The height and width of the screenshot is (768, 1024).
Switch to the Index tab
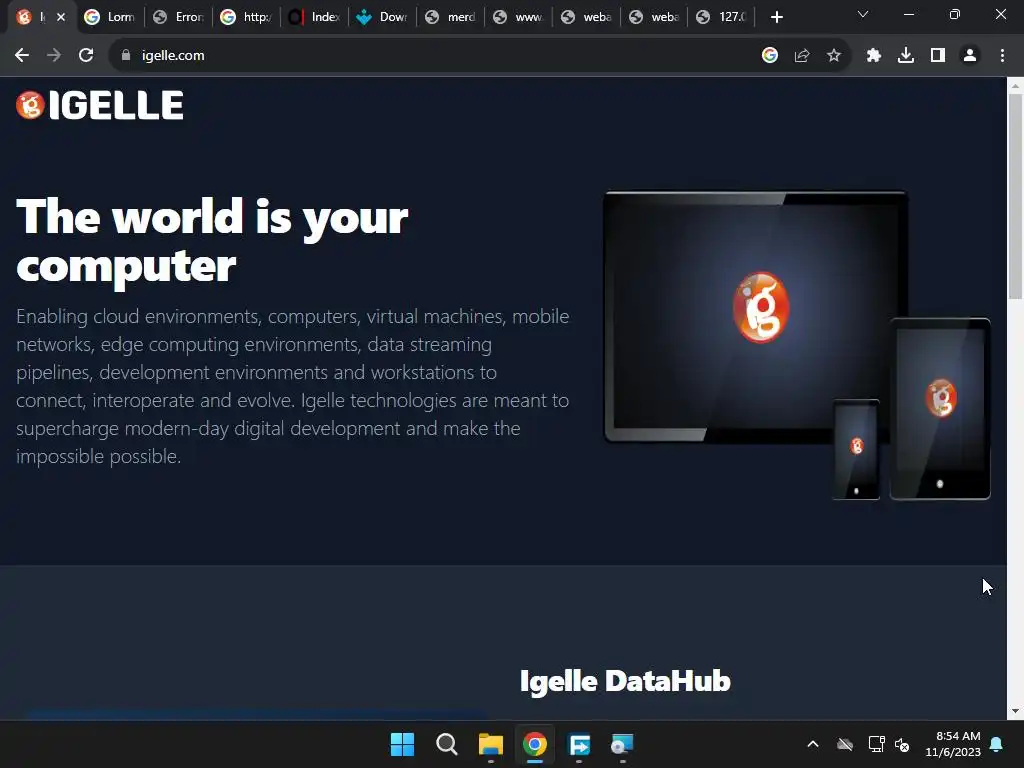pos(314,17)
